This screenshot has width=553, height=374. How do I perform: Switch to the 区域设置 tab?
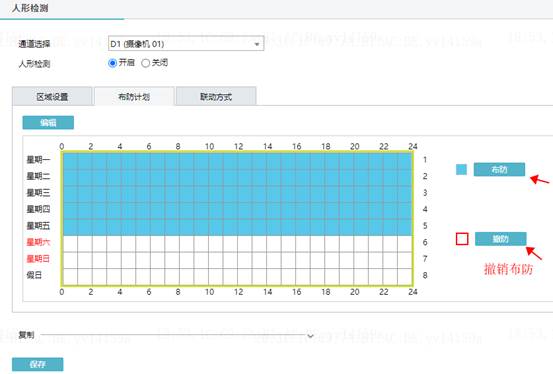[x=52, y=97]
